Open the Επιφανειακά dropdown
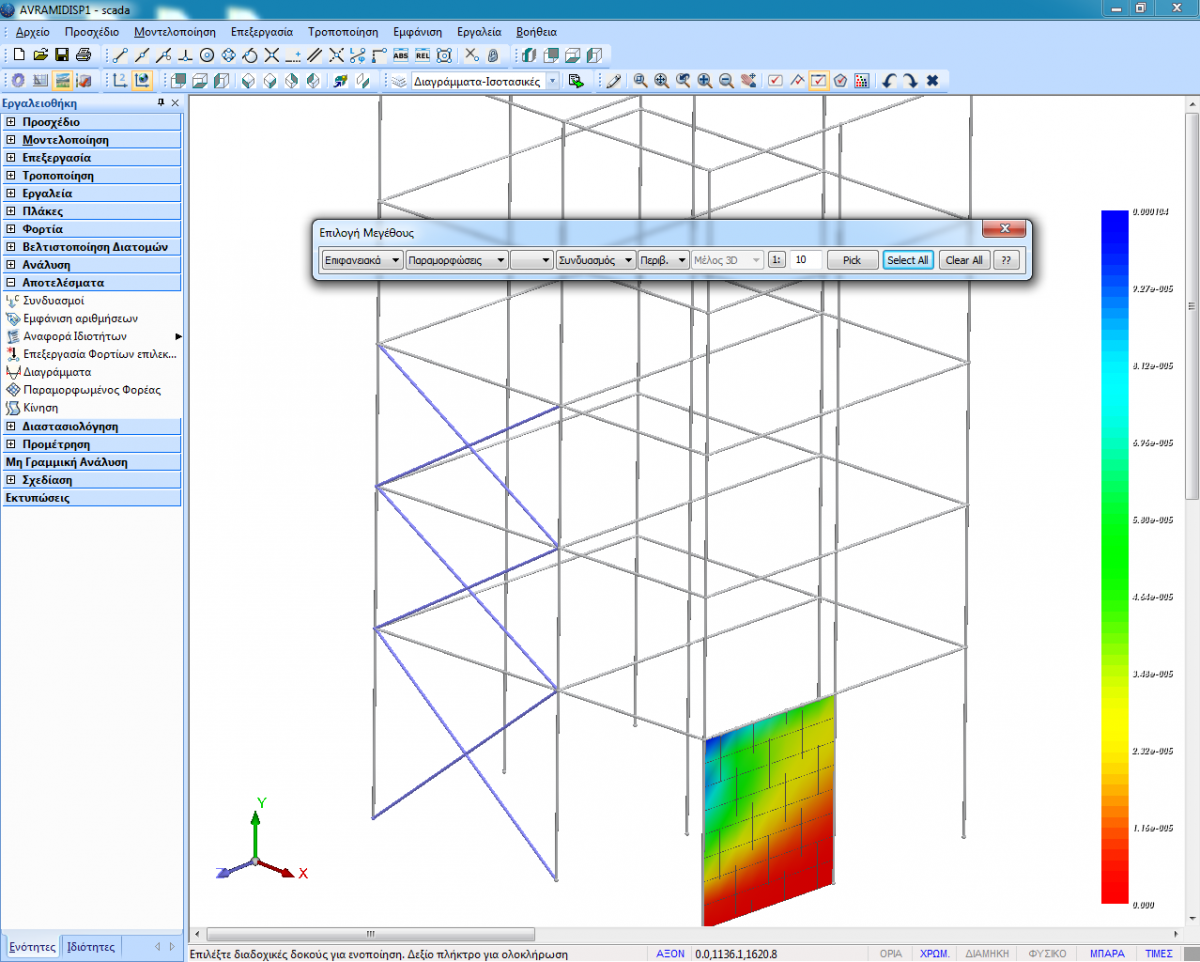 (362, 260)
